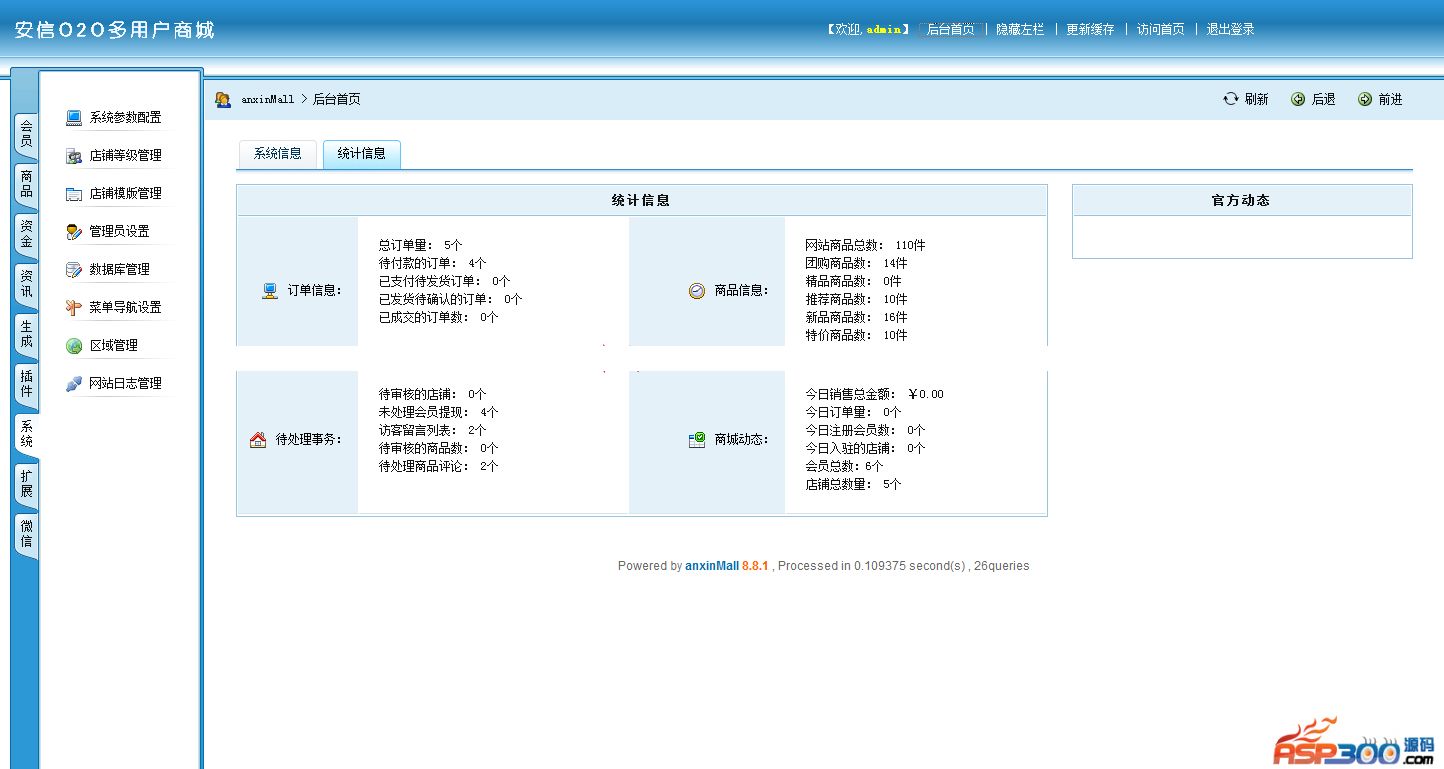Viewport: 1444px width, 769px height.
Task: Click the 菜单导航设置 signpost icon
Action: 74,308
